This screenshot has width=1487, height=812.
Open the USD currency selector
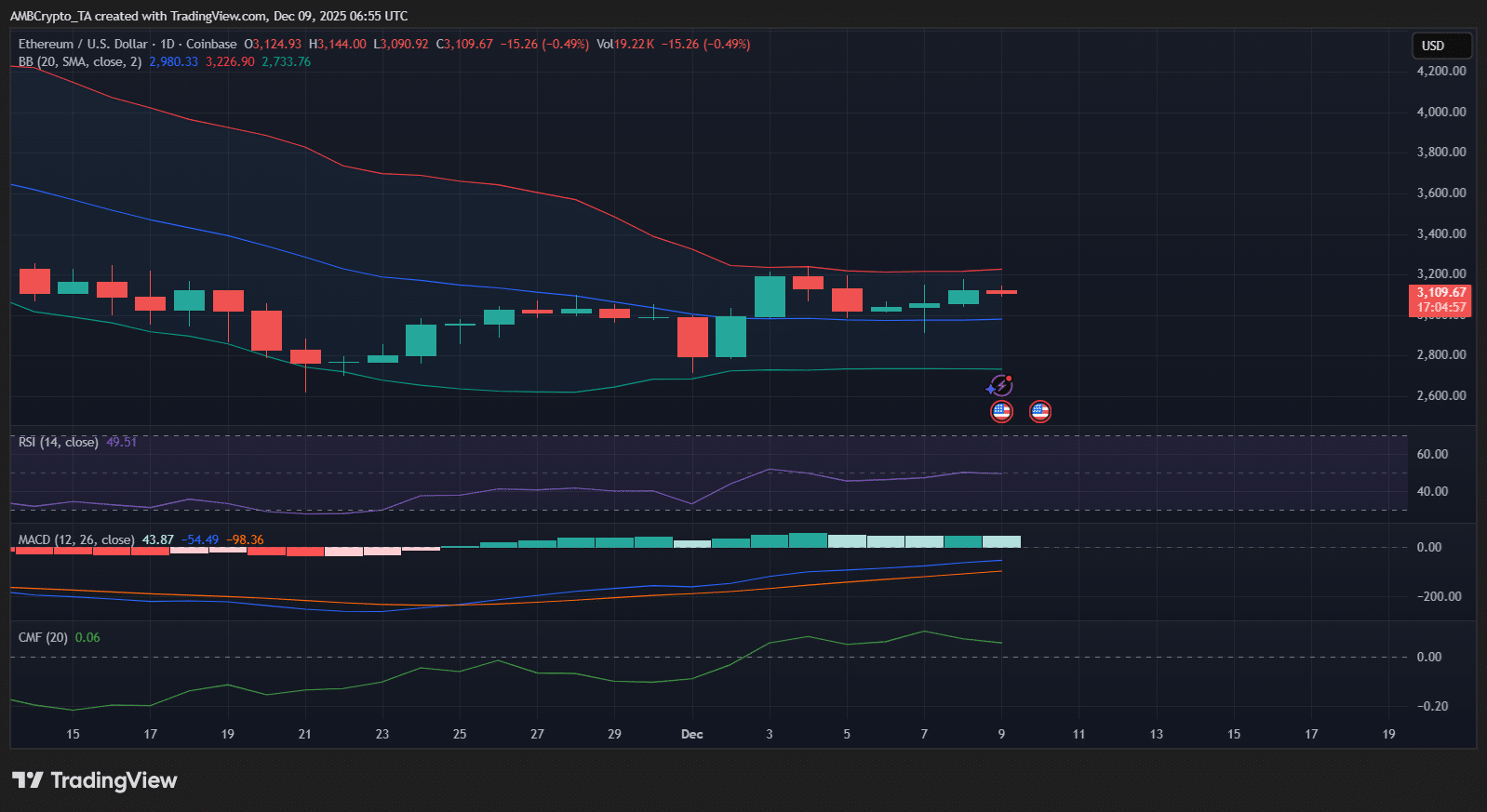pyautogui.click(x=1440, y=46)
